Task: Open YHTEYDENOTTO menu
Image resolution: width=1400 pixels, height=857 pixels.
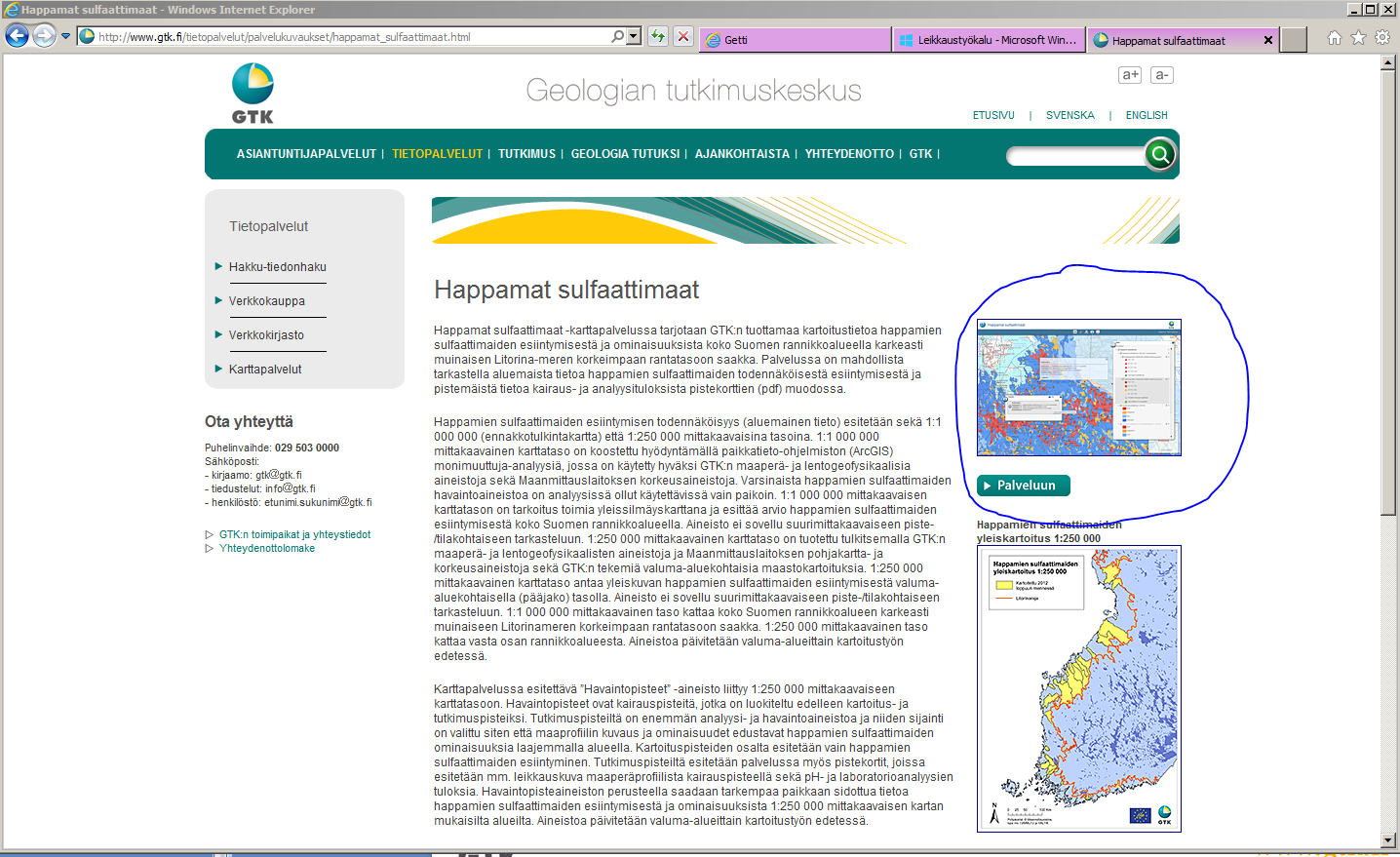Action: pyautogui.click(x=849, y=154)
